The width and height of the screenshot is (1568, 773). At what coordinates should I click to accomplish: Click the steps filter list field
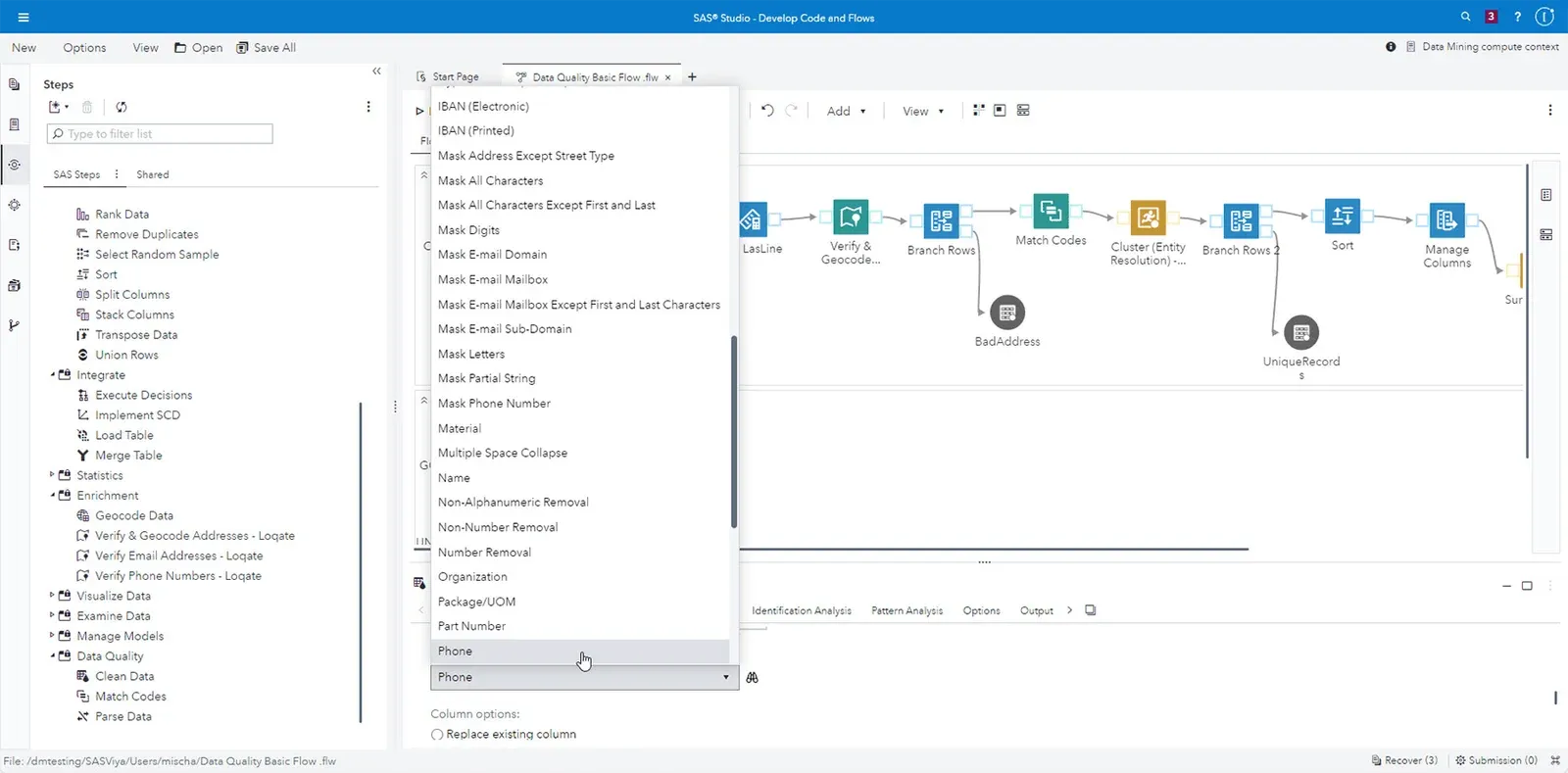pos(160,134)
